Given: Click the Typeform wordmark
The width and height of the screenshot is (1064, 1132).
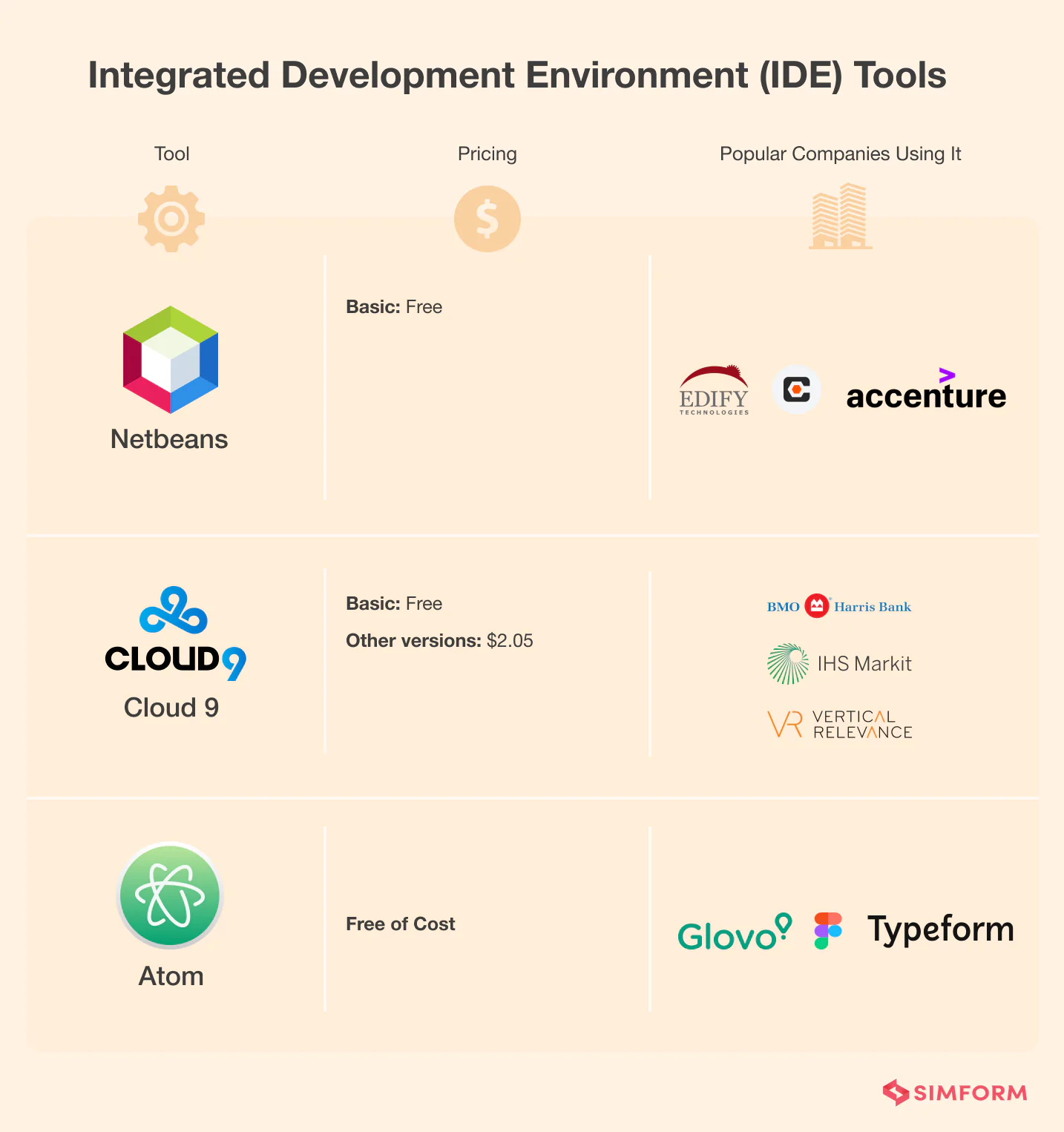Looking at the screenshot, I should click(940, 927).
